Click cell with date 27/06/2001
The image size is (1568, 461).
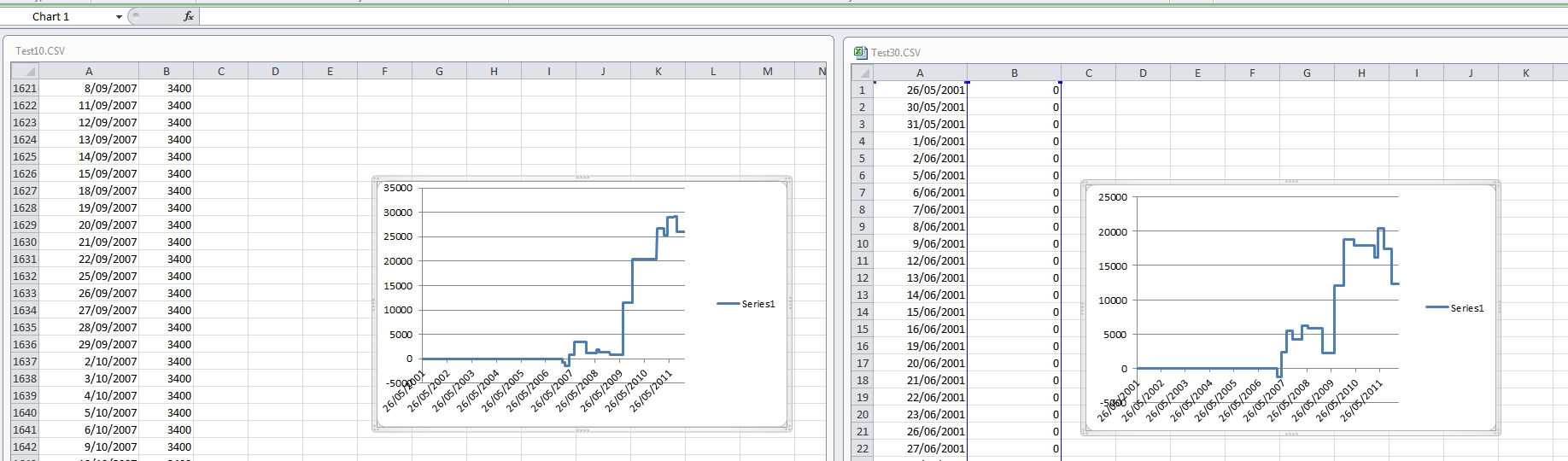coord(920,448)
